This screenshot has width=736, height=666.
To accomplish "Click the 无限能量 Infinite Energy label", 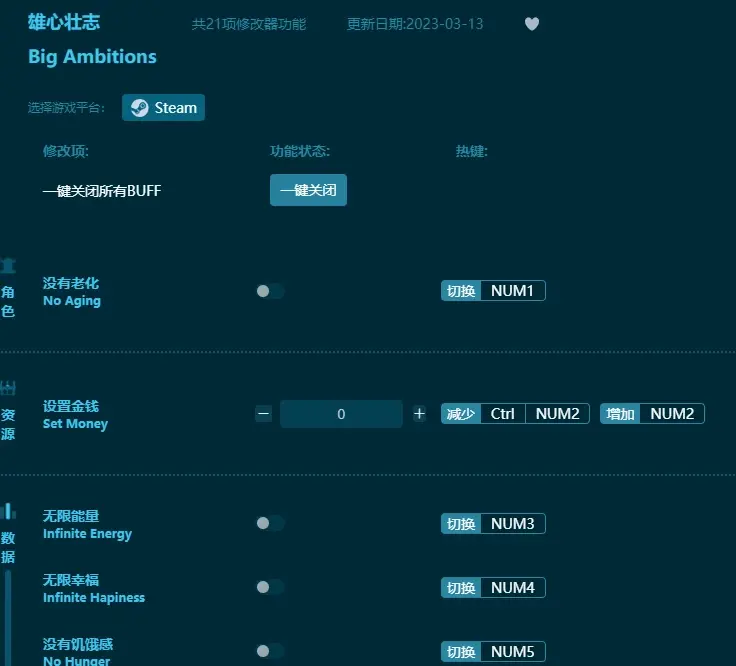I will (87, 525).
